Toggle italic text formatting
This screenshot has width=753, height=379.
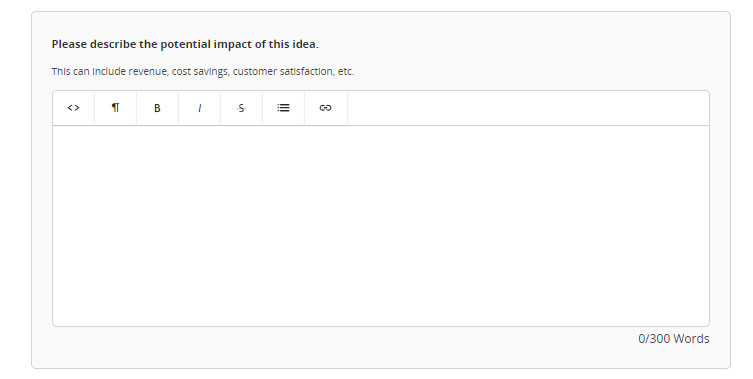click(x=199, y=108)
